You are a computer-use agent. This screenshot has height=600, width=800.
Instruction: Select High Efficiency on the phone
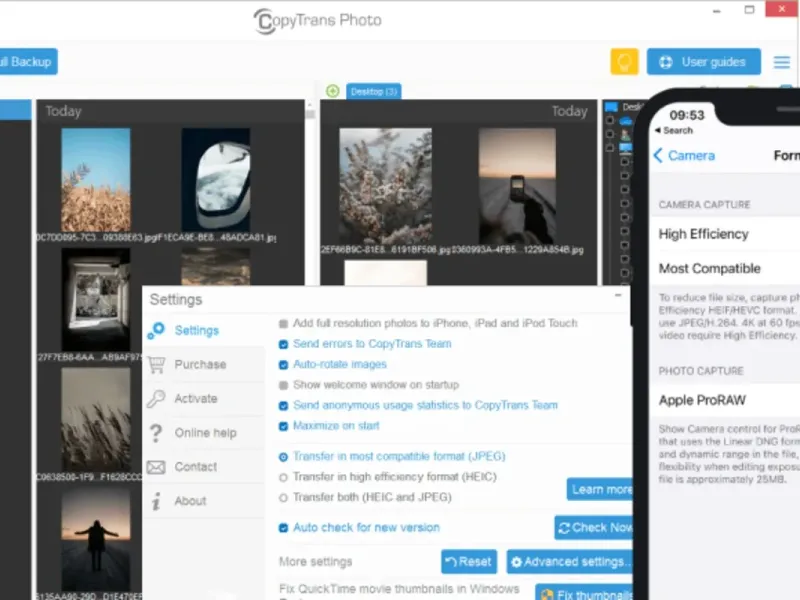coord(725,234)
